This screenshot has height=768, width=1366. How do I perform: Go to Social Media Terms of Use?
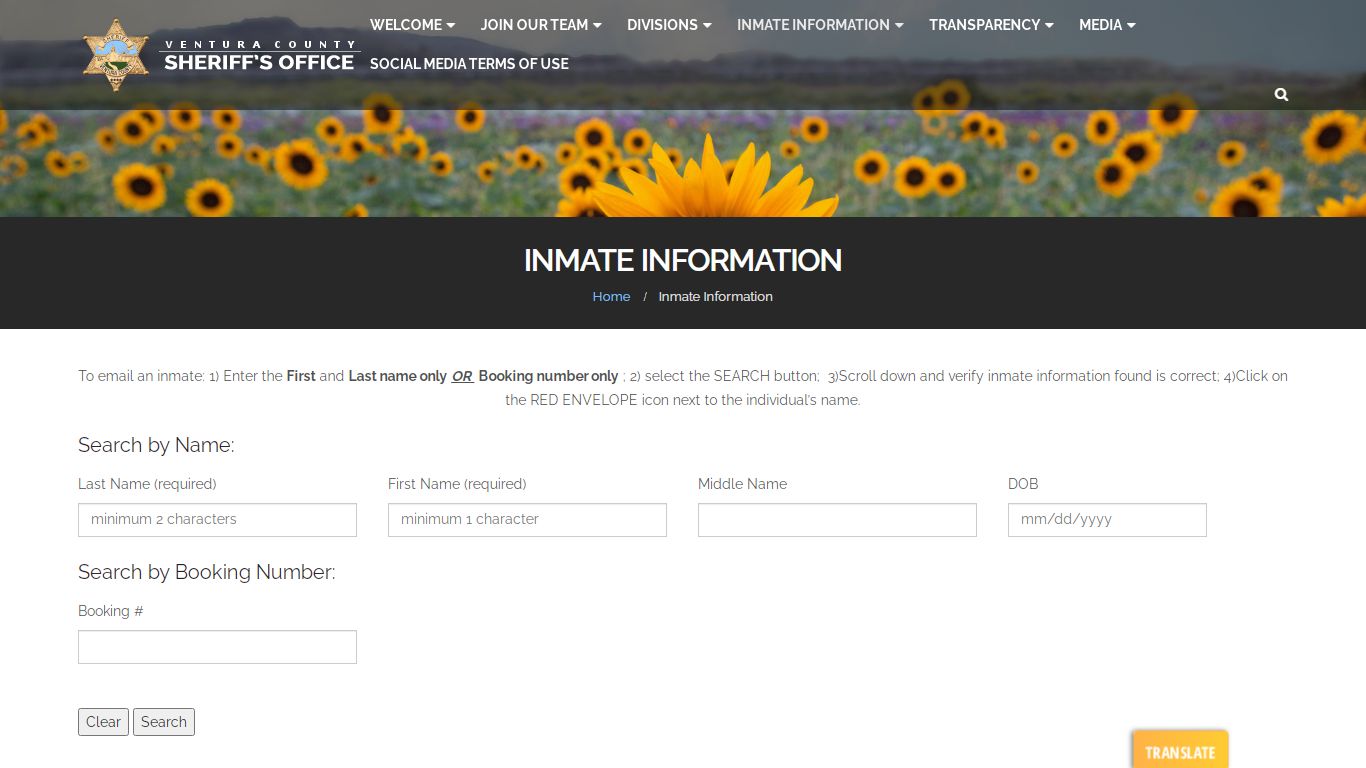pyautogui.click(x=469, y=63)
